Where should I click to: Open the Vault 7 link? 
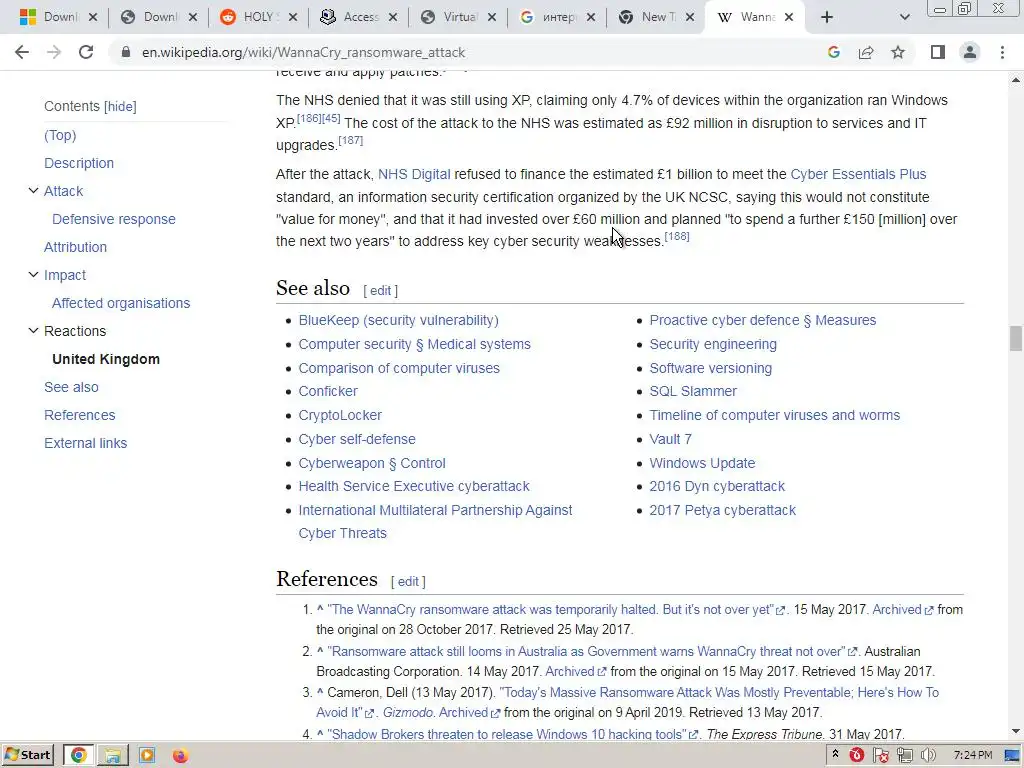pyautogui.click(x=670, y=440)
